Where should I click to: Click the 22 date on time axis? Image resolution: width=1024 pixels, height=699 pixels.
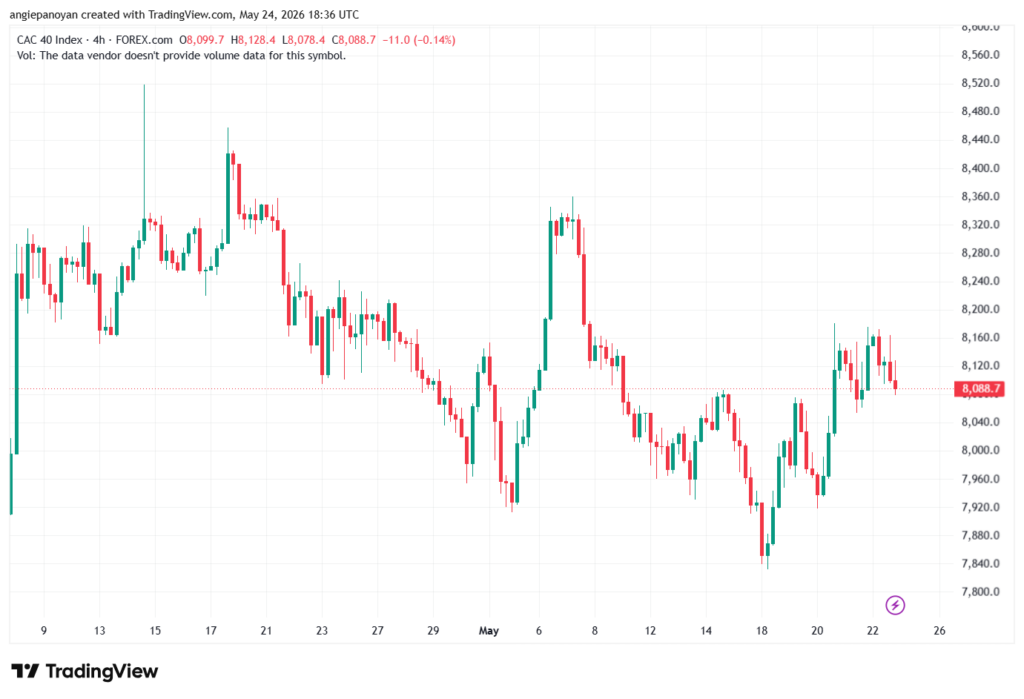pyautogui.click(x=872, y=630)
